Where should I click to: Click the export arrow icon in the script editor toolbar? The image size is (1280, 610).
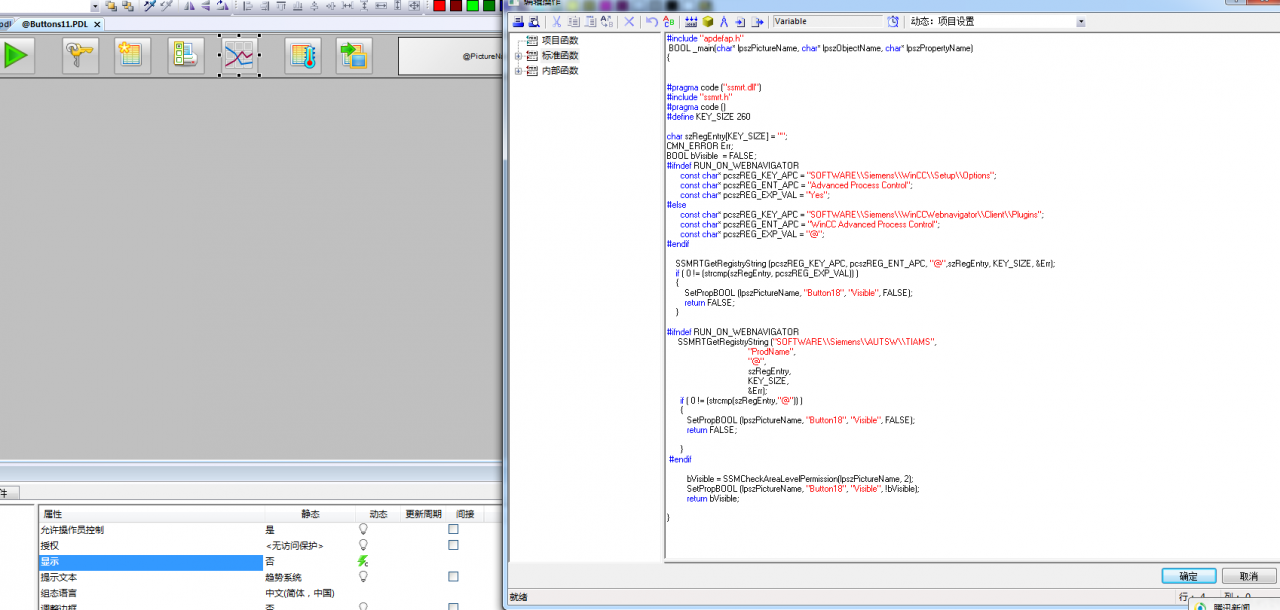click(x=758, y=21)
